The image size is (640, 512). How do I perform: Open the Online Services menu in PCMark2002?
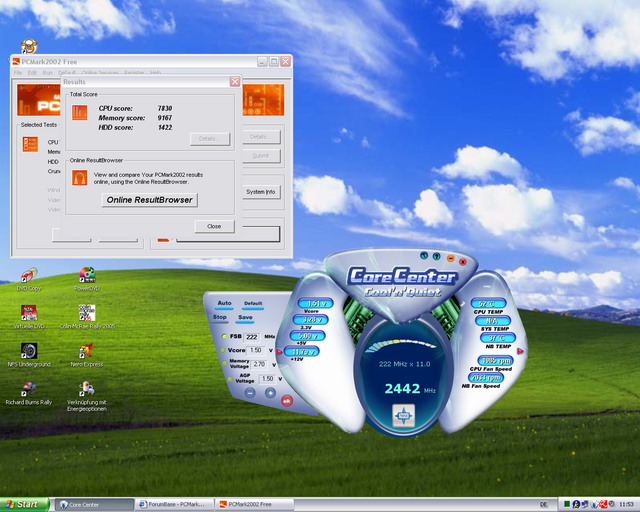pos(100,73)
